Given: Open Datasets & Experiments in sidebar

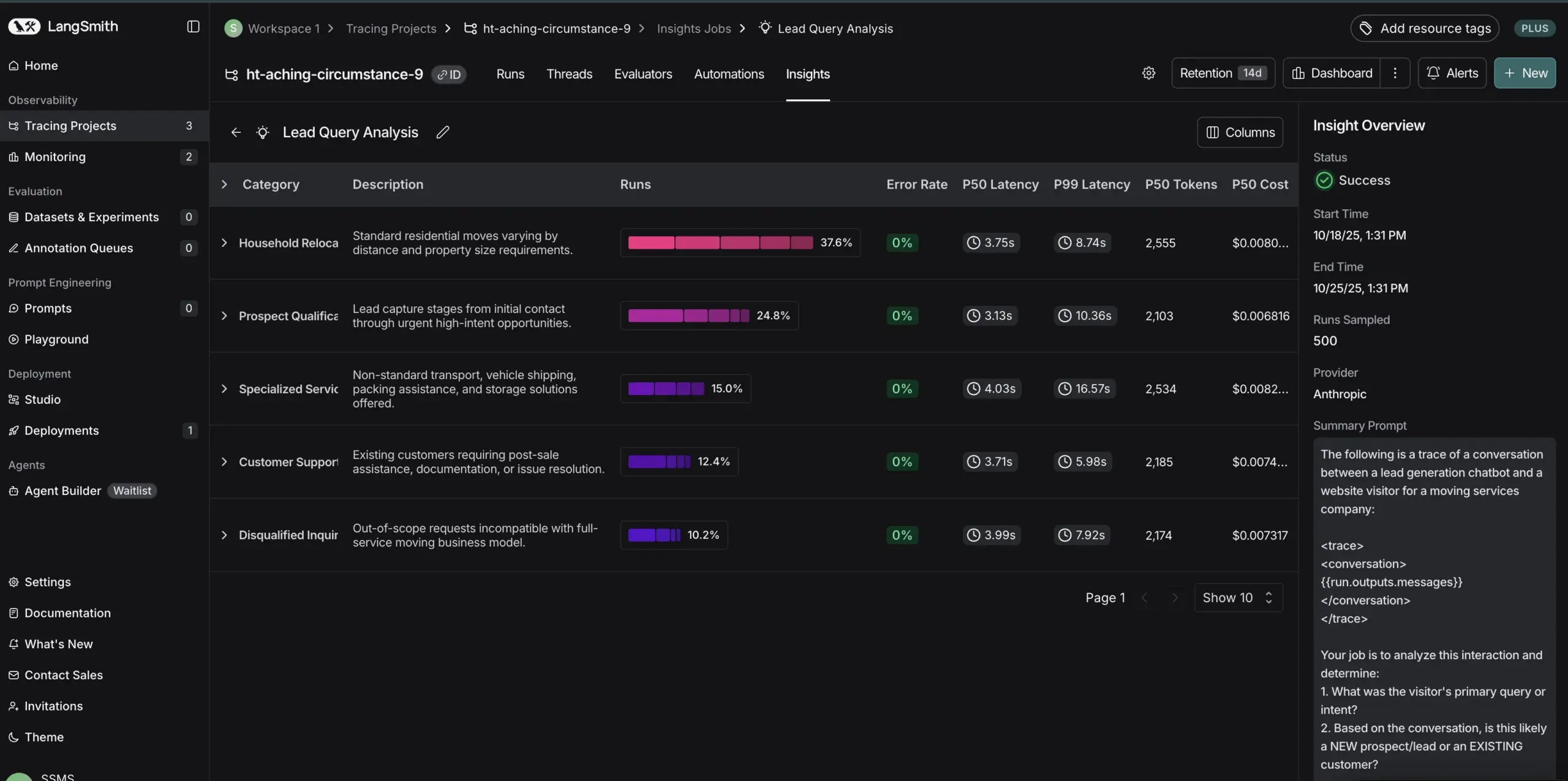Looking at the screenshot, I should 91,217.
